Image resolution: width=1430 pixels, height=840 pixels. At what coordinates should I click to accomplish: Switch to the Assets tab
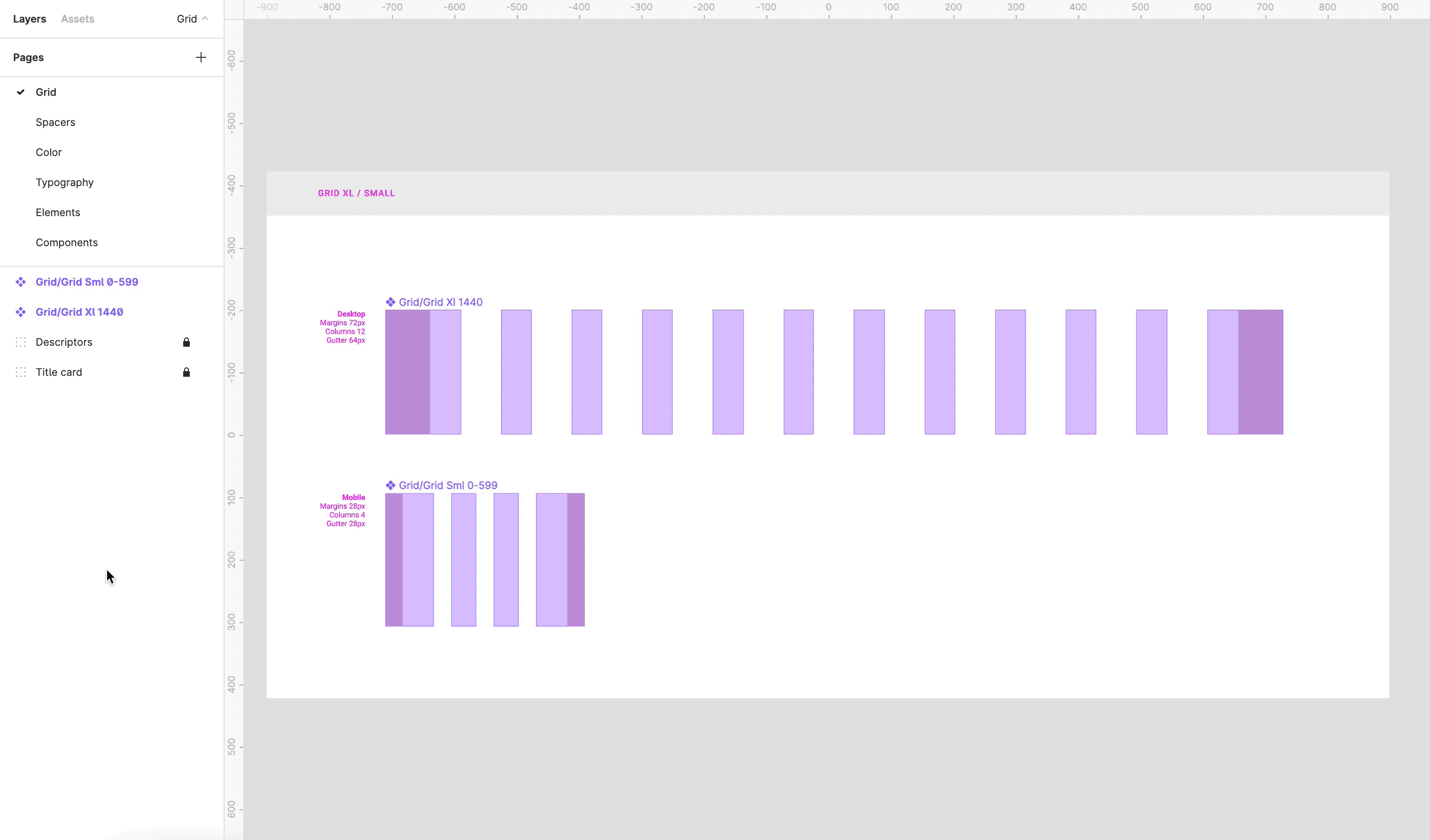77,19
